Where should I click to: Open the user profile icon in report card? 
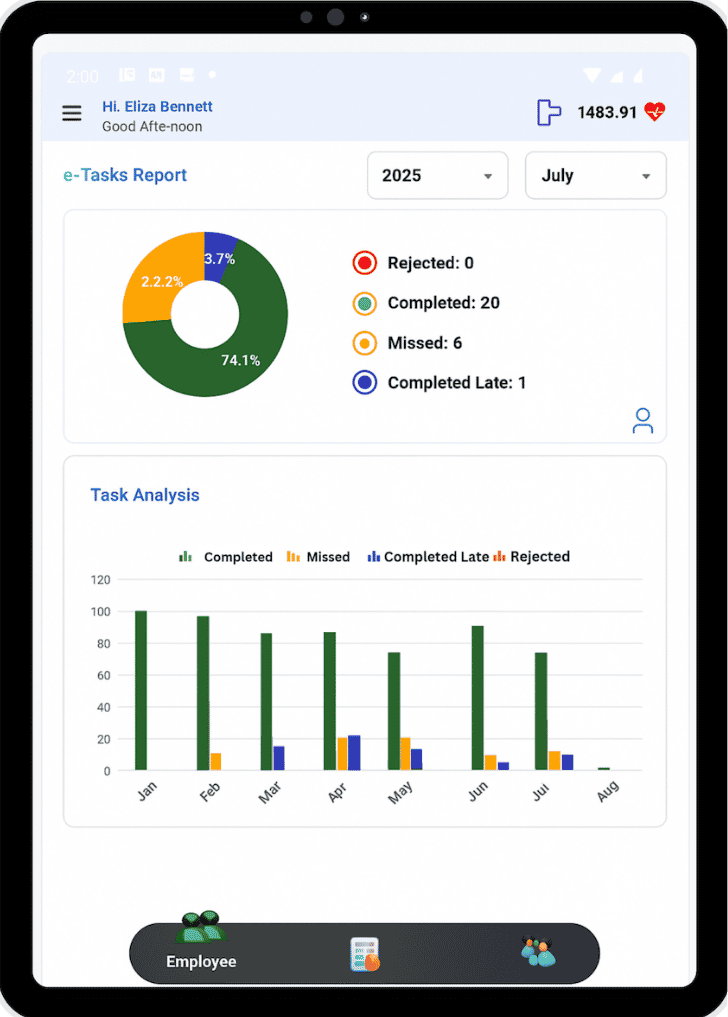[642, 420]
